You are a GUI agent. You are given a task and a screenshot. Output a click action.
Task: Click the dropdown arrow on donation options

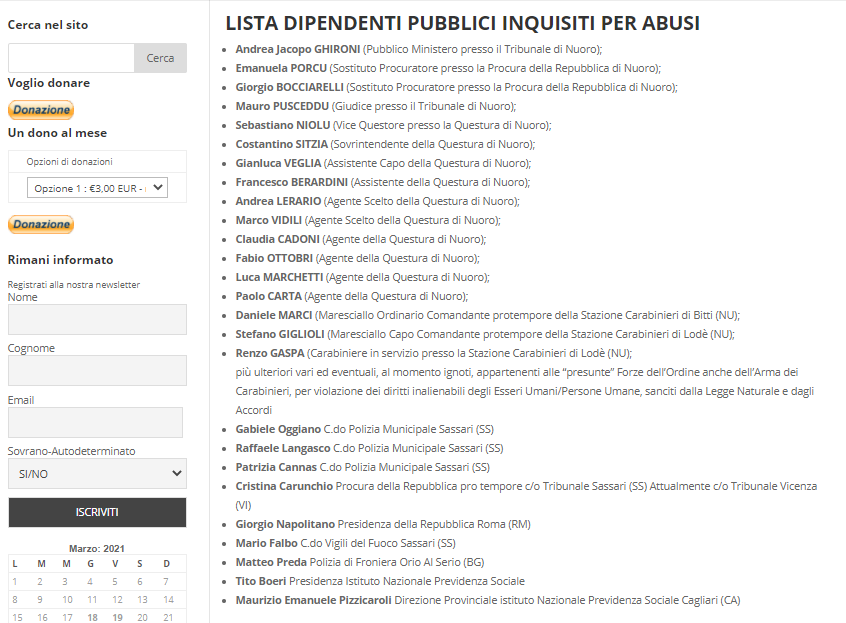pos(158,188)
